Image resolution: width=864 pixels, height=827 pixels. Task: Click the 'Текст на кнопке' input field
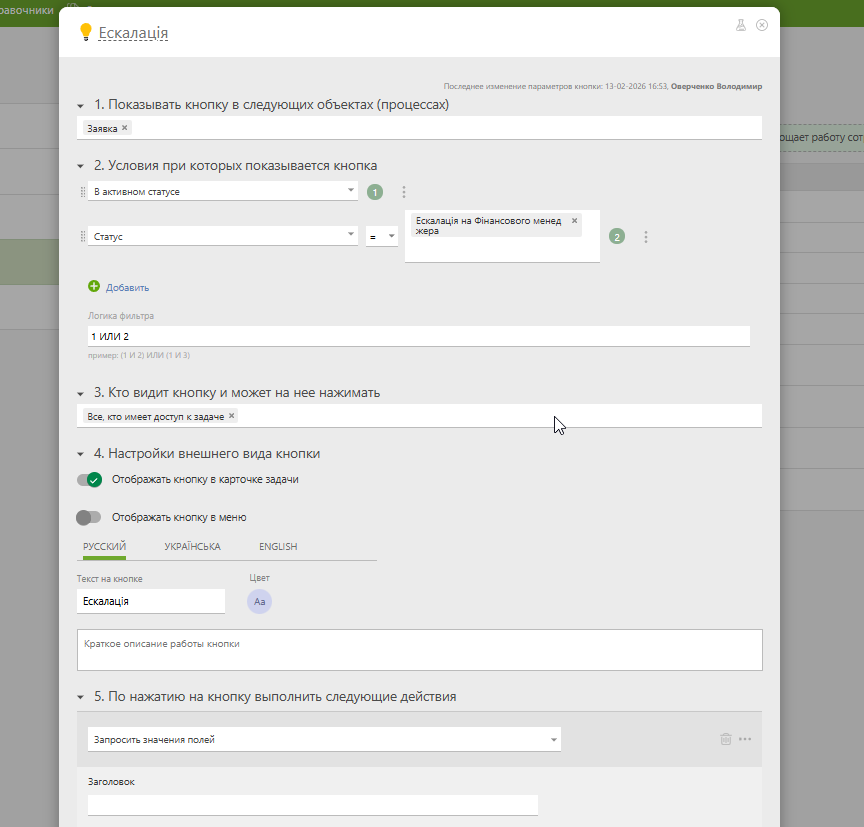(151, 601)
